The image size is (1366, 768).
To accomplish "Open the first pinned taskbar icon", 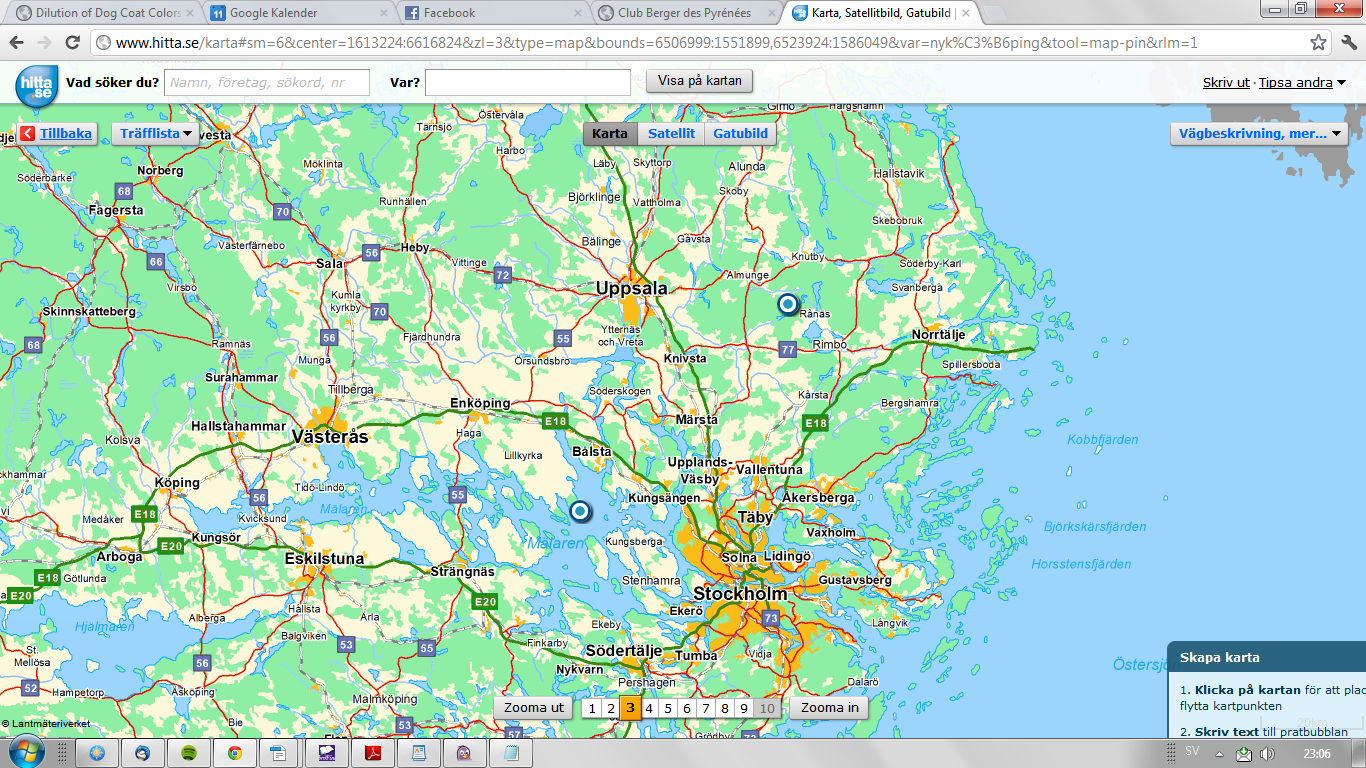I will [x=97, y=752].
